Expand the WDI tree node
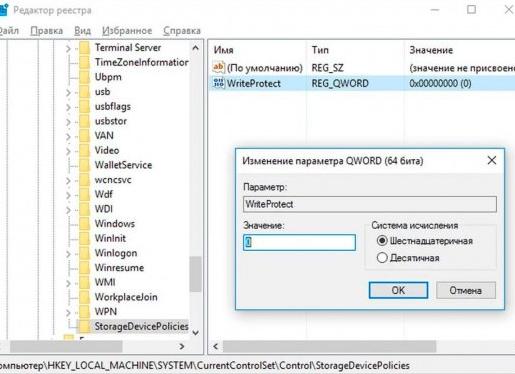This screenshot has width=515, height=374. pos(68,210)
